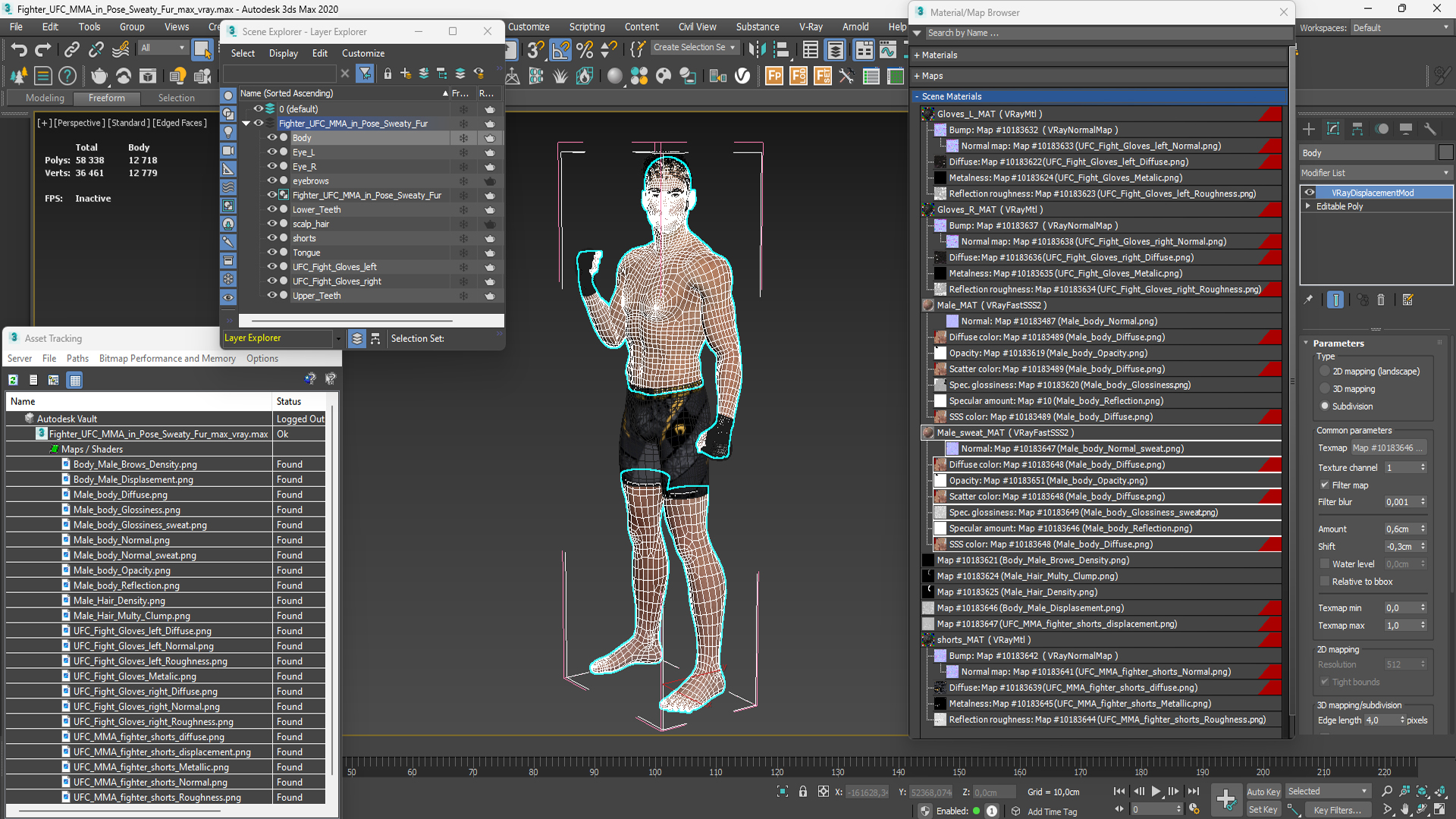1456x819 pixels.
Task: Open Edit Named Selection Sets icon
Action: pos(637,50)
